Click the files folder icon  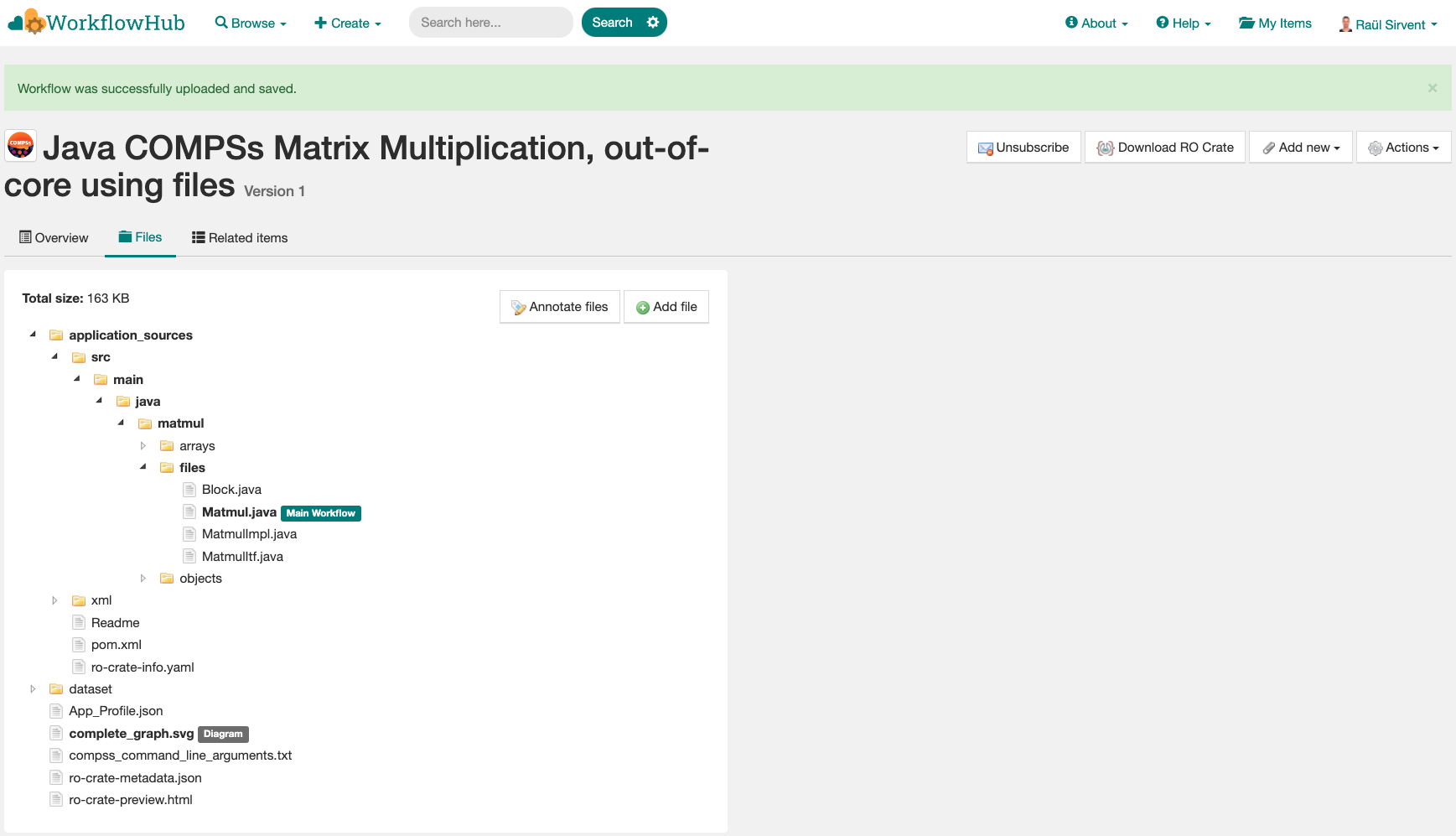(167, 468)
